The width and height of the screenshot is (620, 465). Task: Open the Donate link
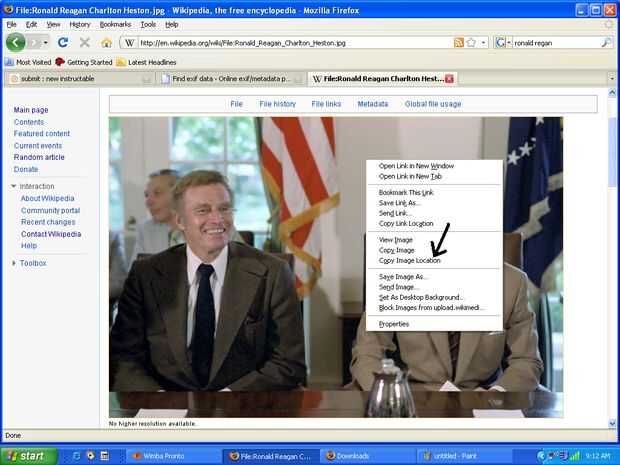[26, 169]
